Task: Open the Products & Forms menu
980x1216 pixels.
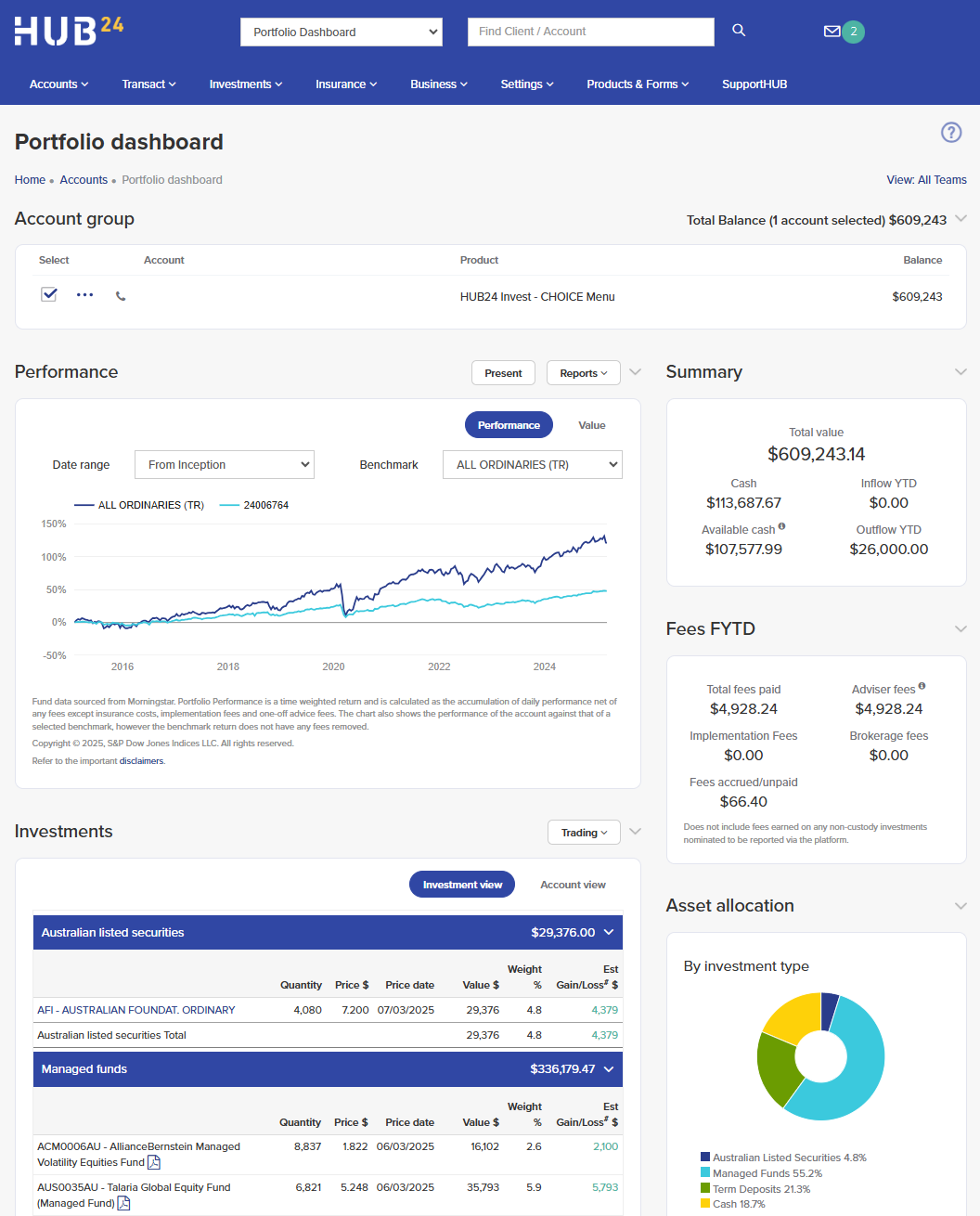Action: pos(638,84)
